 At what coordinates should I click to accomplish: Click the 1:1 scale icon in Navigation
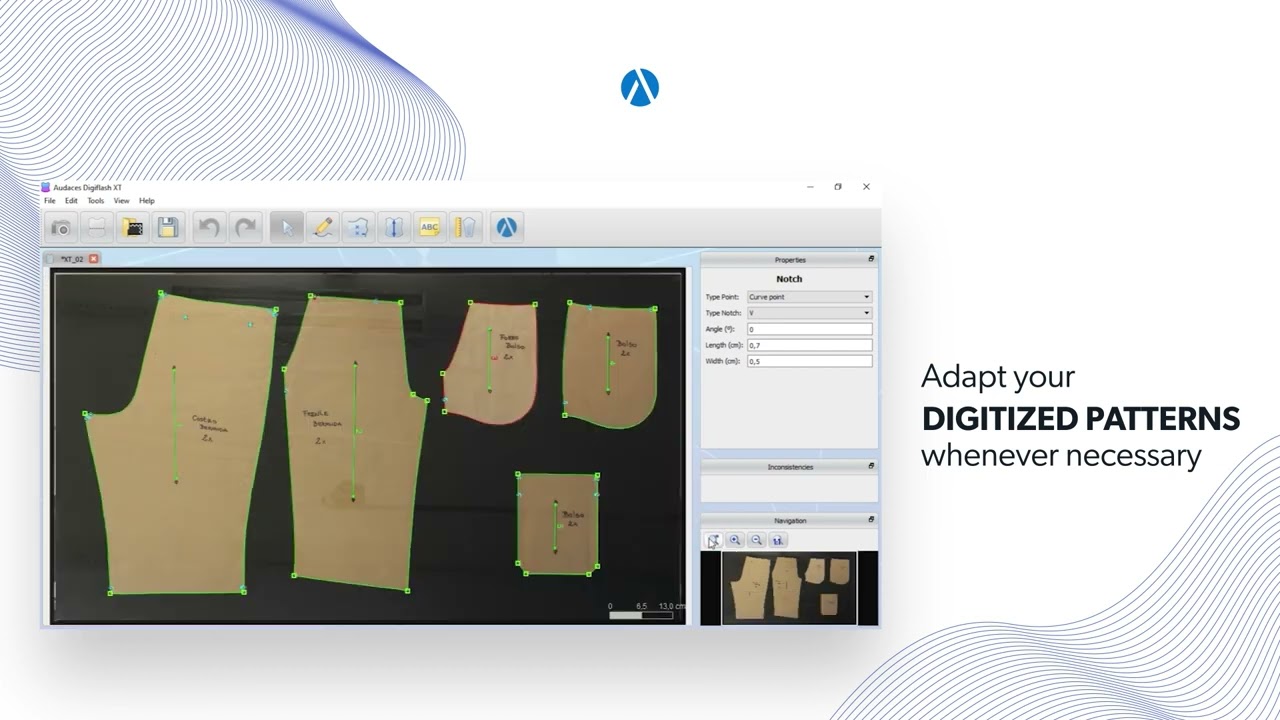(778, 540)
